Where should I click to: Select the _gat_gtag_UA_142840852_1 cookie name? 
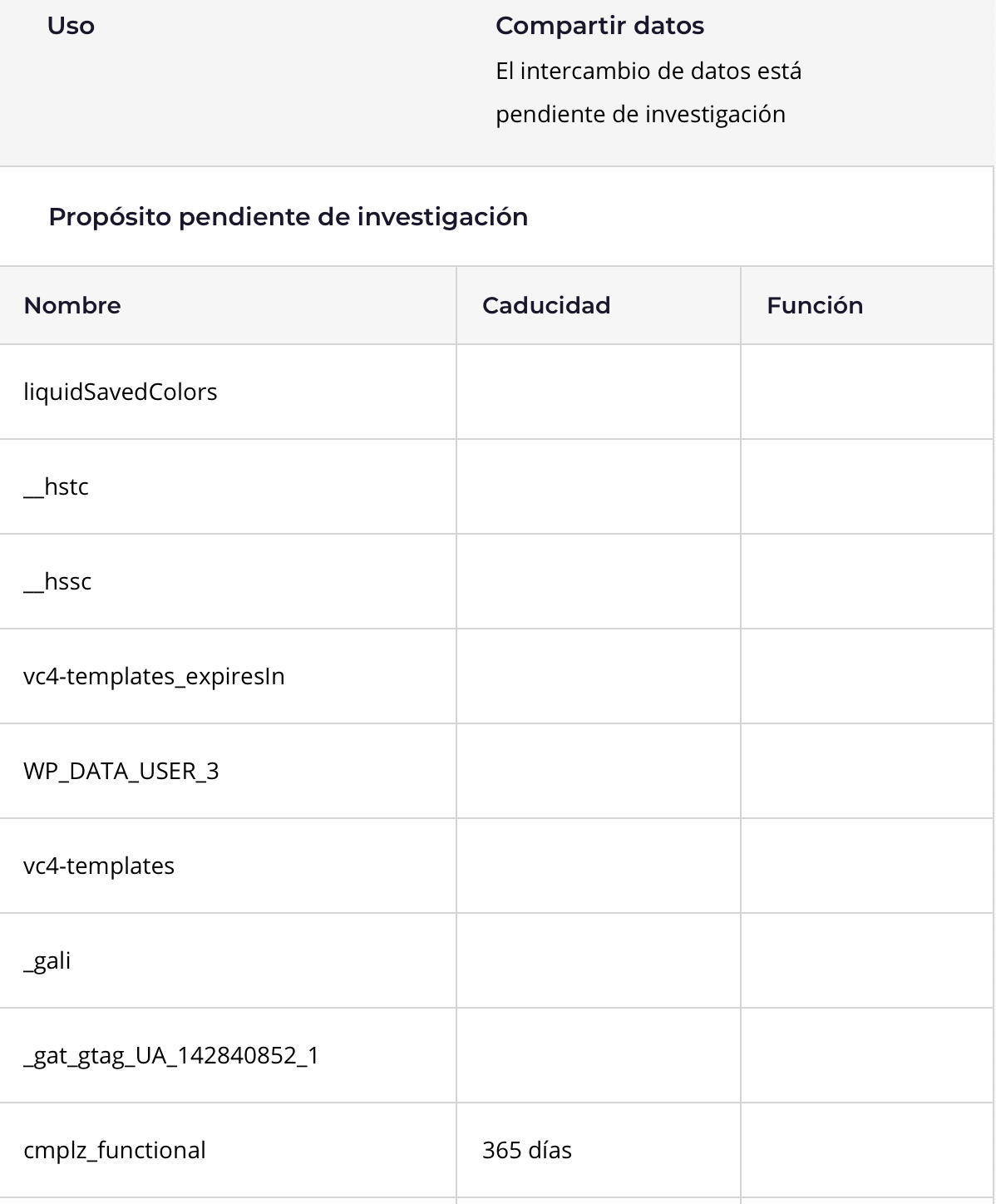coord(171,1055)
